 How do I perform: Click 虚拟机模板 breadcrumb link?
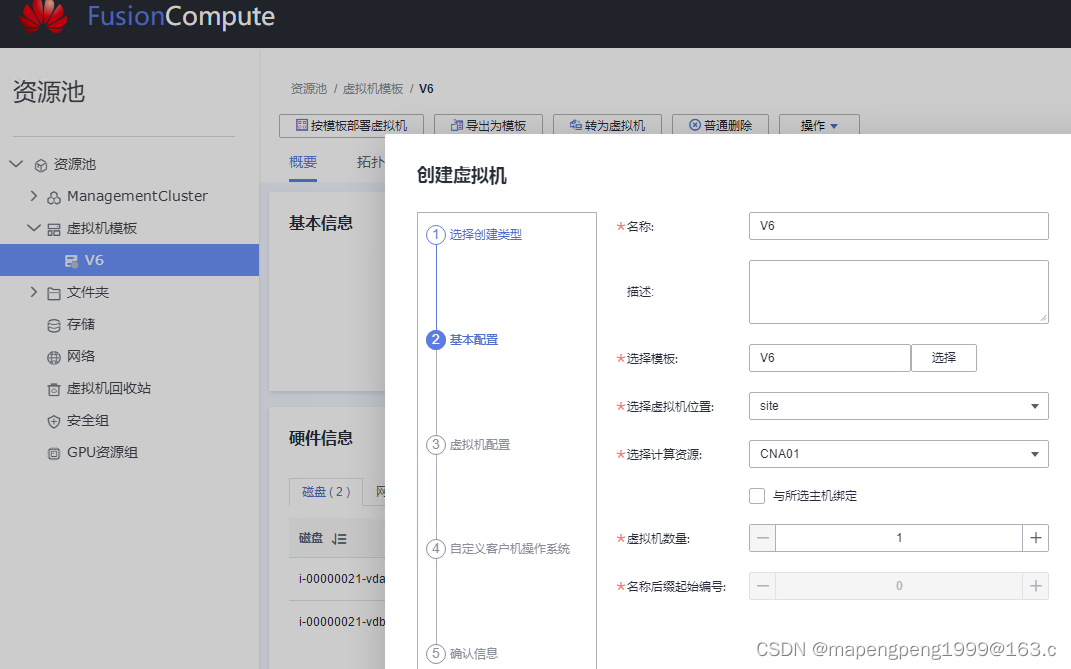(x=373, y=89)
